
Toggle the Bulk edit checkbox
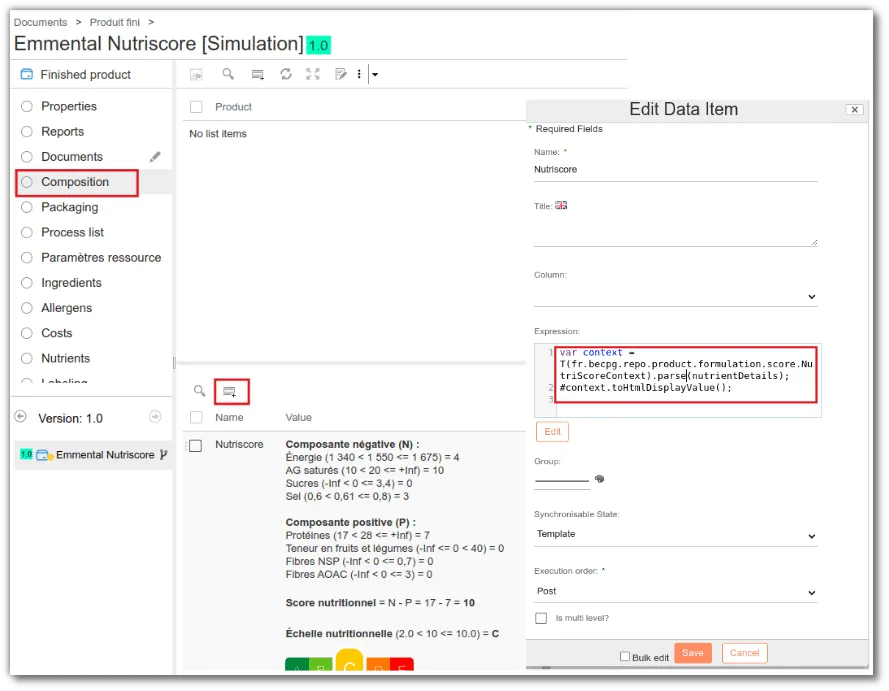[625, 656]
